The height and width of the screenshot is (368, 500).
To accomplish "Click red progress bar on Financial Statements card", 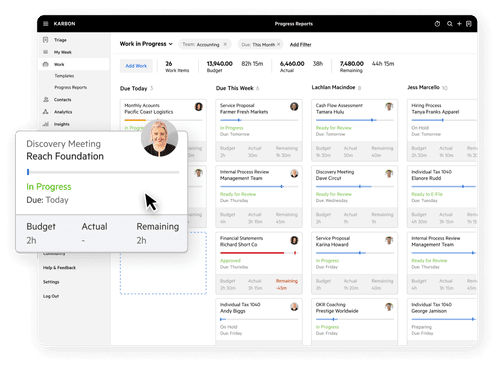I will tap(259, 253).
